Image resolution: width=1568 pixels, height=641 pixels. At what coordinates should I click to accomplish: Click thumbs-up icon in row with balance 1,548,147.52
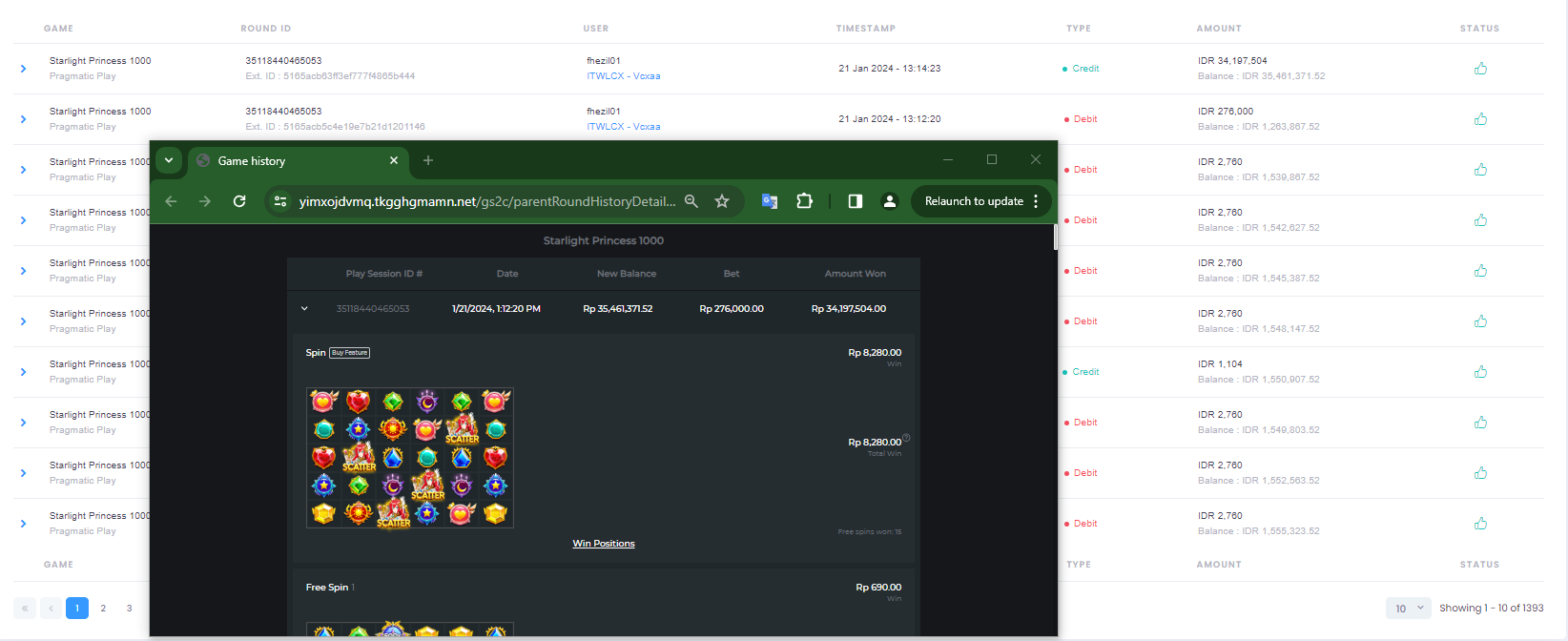pyautogui.click(x=1480, y=321)
